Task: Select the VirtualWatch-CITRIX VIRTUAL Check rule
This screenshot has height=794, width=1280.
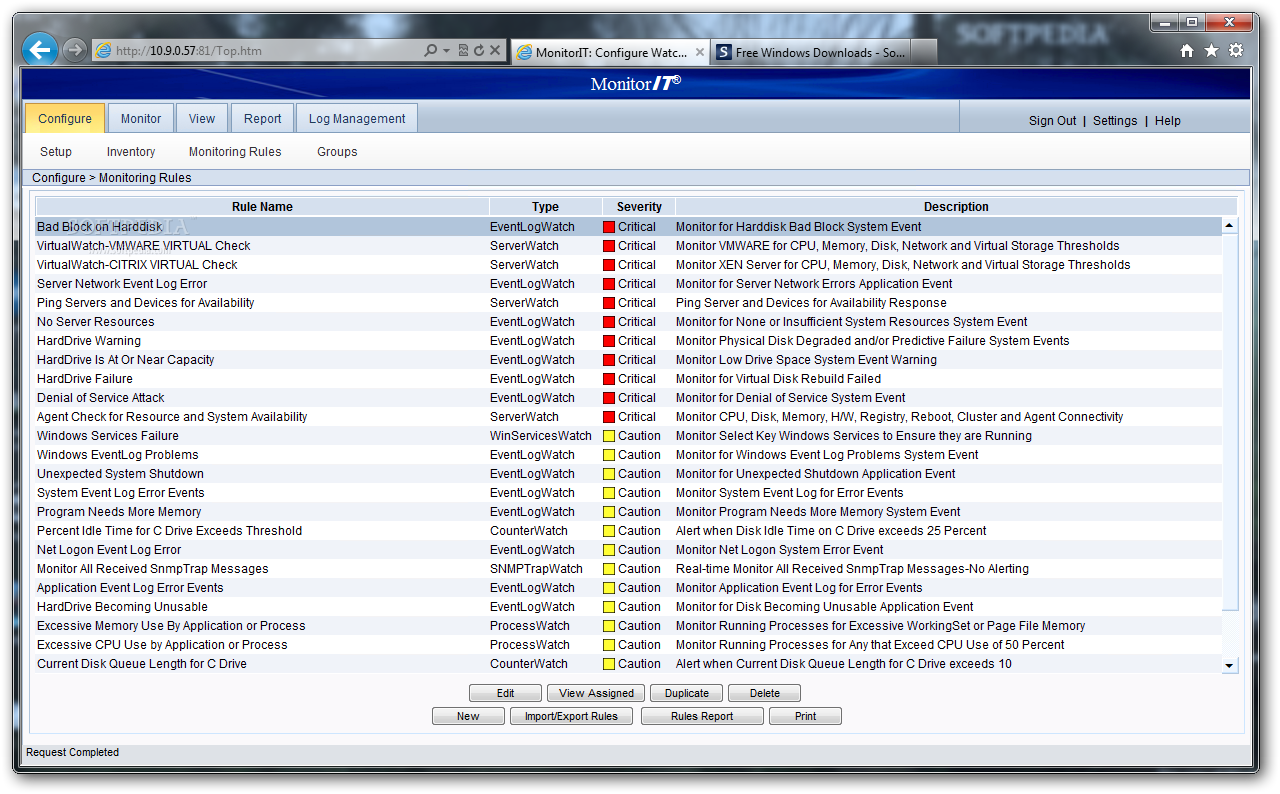Action: (628, 265)
